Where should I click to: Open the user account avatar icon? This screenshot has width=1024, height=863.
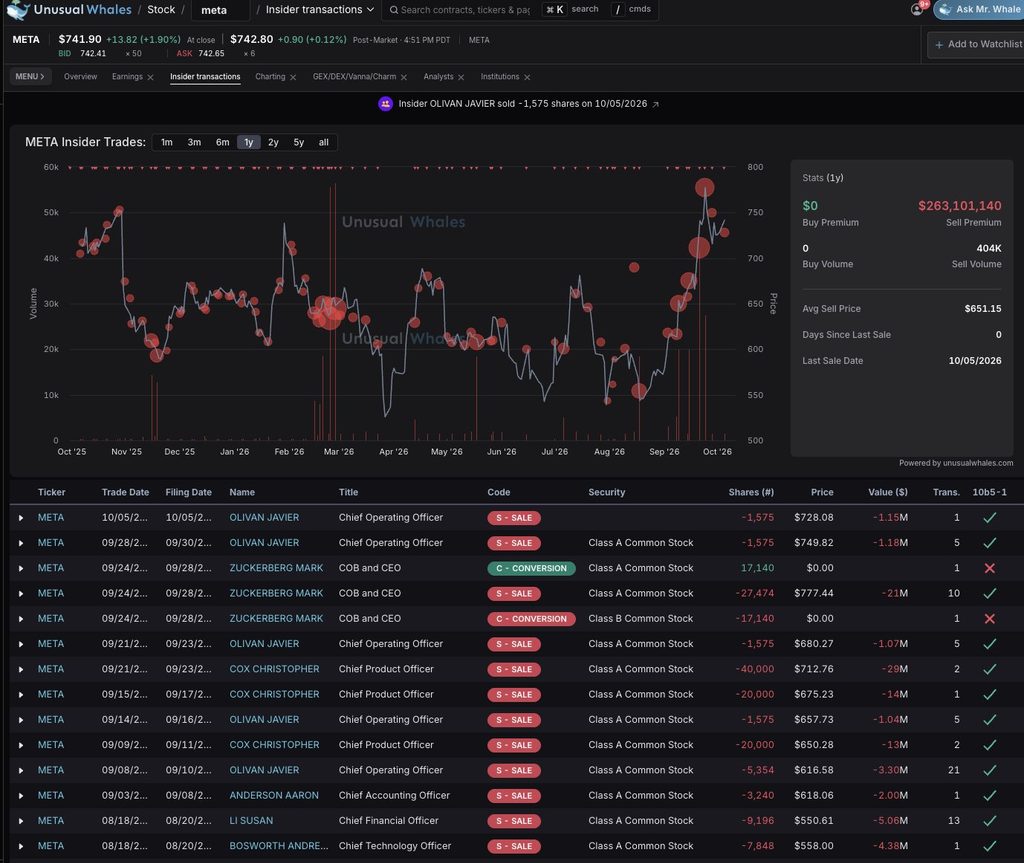[x=917, y=9]
